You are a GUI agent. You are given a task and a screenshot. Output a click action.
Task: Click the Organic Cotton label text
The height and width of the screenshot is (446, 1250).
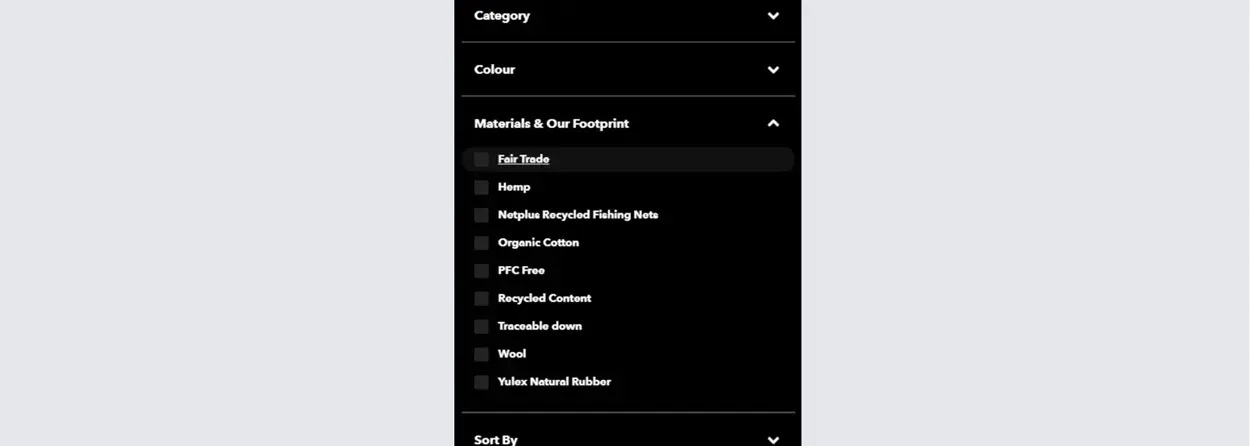[x=538, y=243]
